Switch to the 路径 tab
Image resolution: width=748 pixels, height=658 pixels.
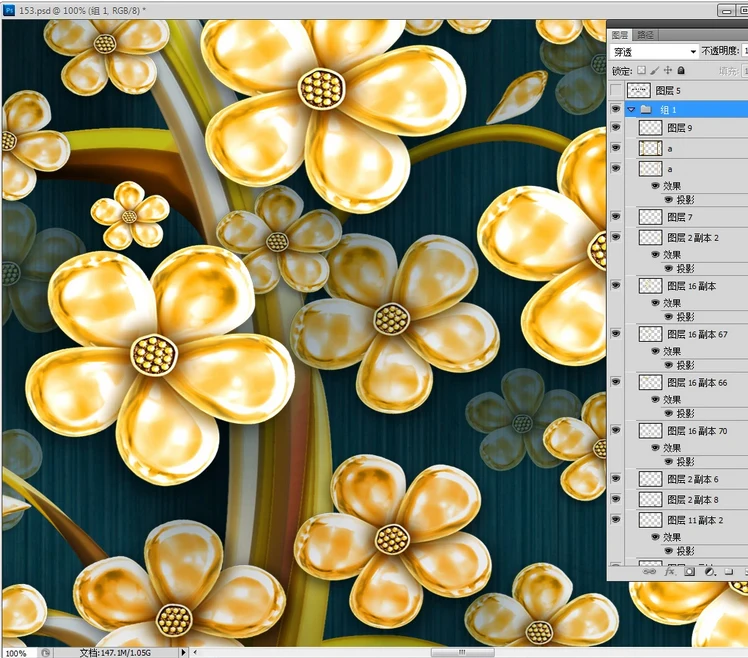click(646, 34)
